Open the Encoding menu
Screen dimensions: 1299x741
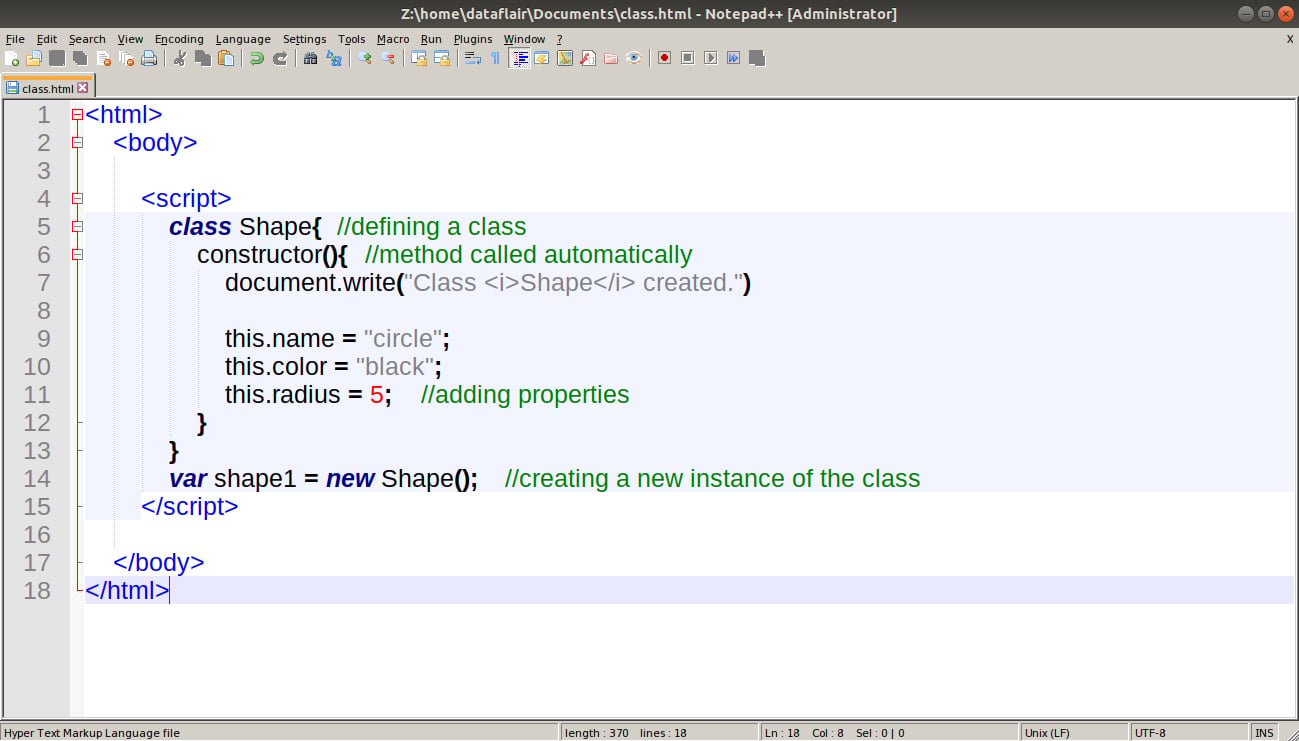[x=179, y=39]
